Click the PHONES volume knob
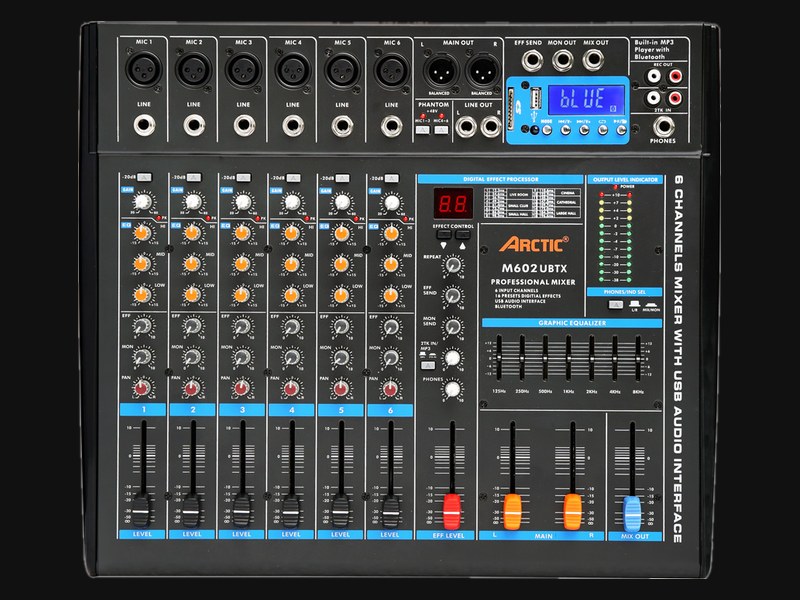Viewport: 800px width, 600px height. (453, 389)
